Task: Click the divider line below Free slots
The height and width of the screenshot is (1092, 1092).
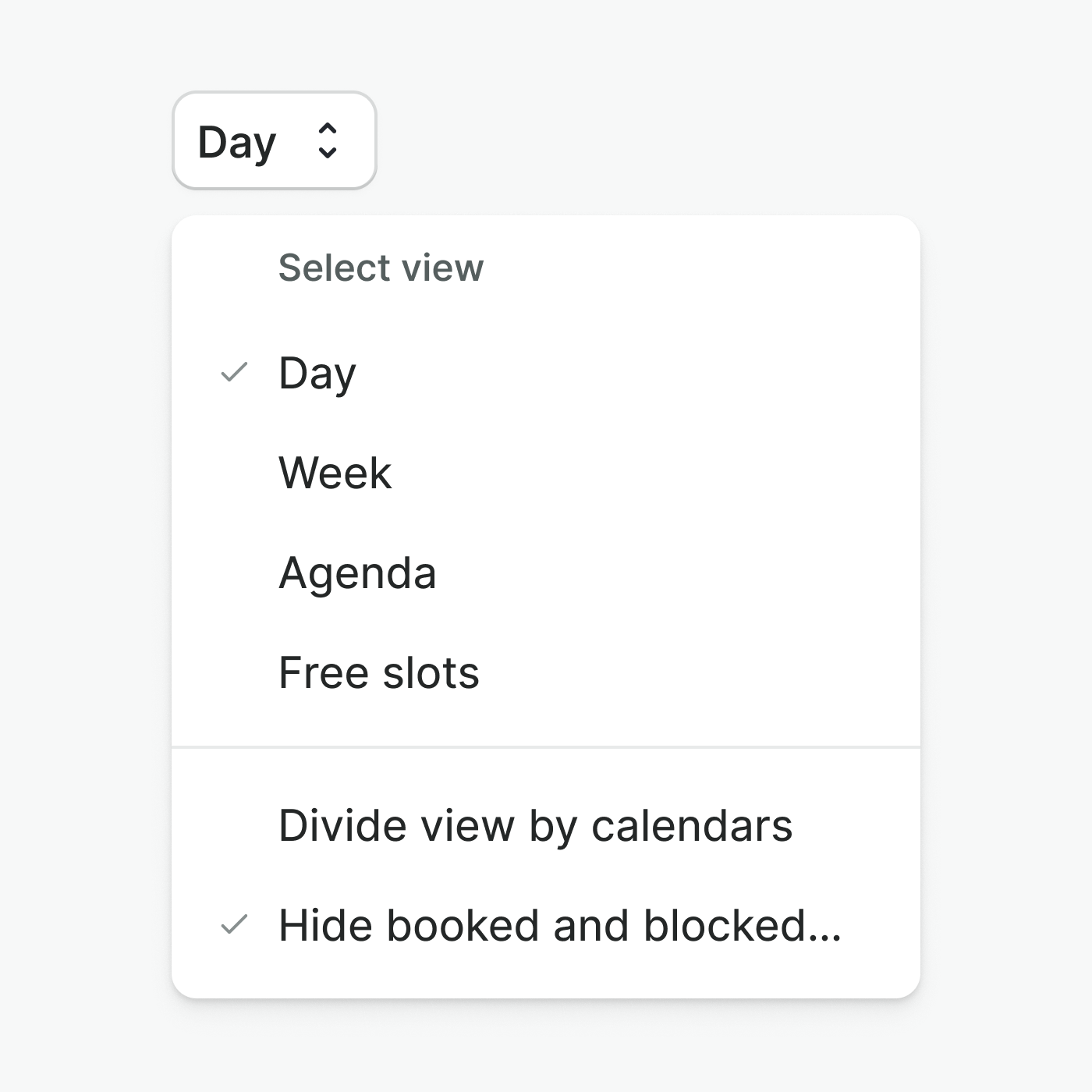Action: tap(546, 747)
